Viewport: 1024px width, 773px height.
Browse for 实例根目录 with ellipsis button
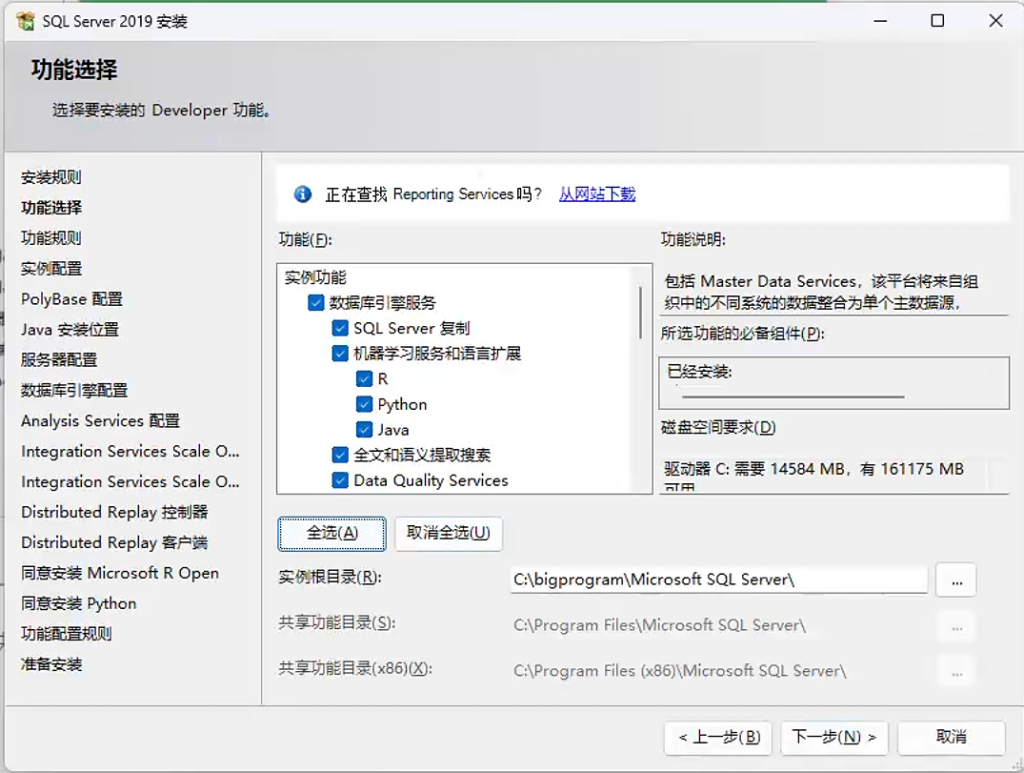click(x=956, y=580)
